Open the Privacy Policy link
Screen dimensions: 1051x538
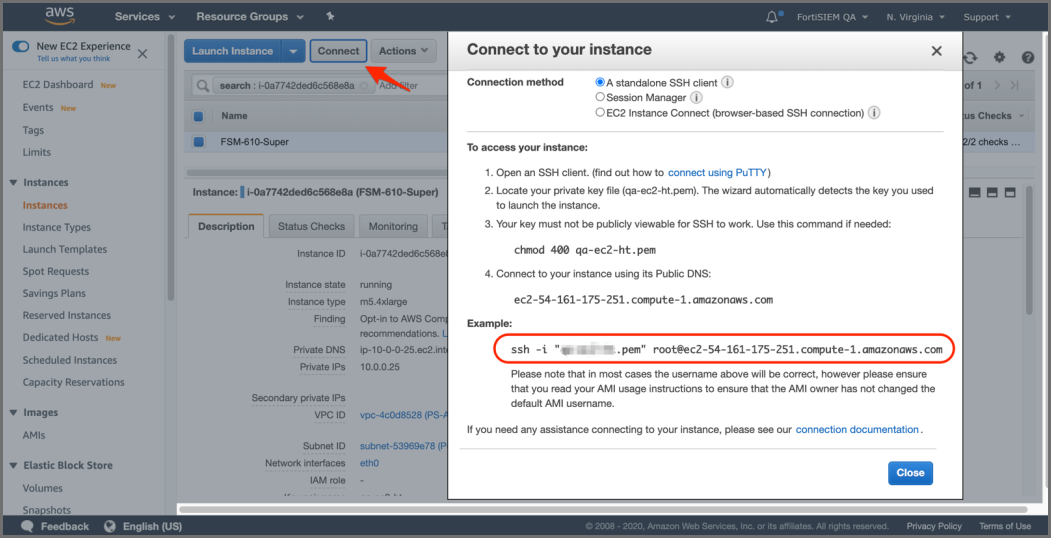[x=934, y=526]
